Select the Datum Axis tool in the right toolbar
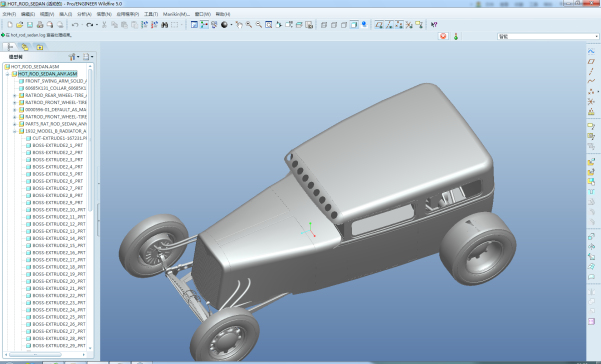 (x=591, y=71)
